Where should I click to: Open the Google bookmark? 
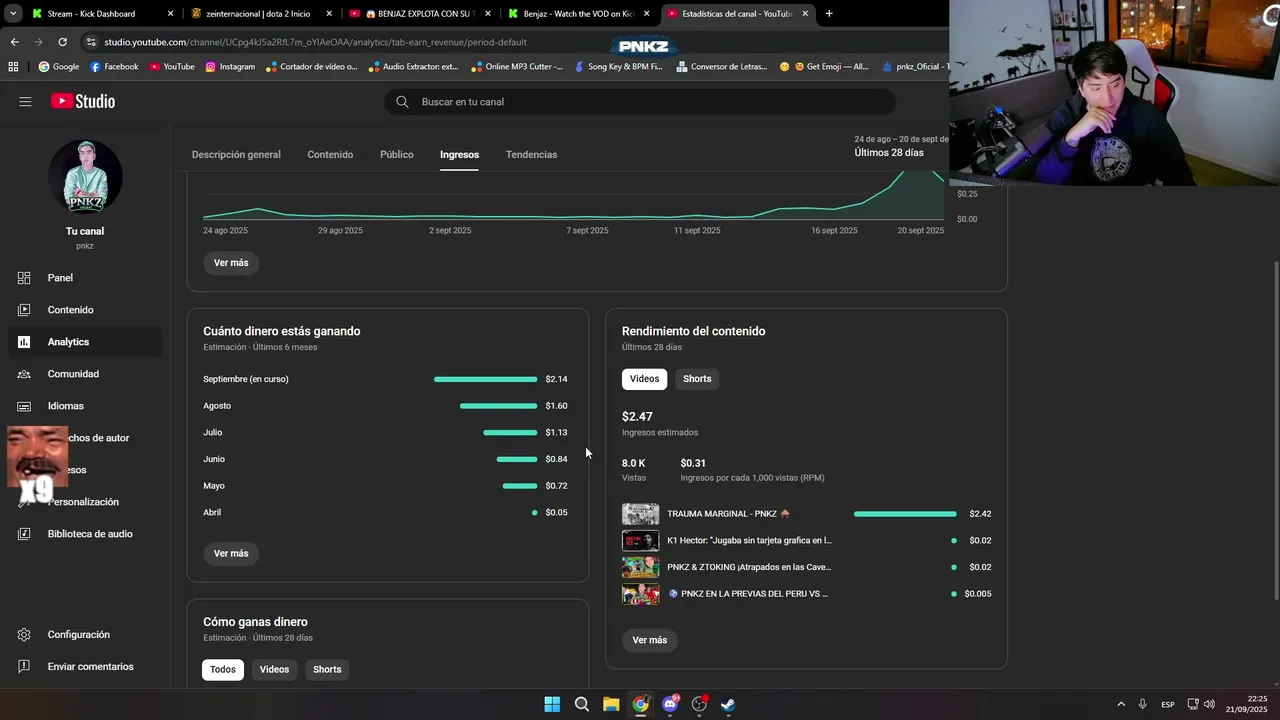point(59,67)
